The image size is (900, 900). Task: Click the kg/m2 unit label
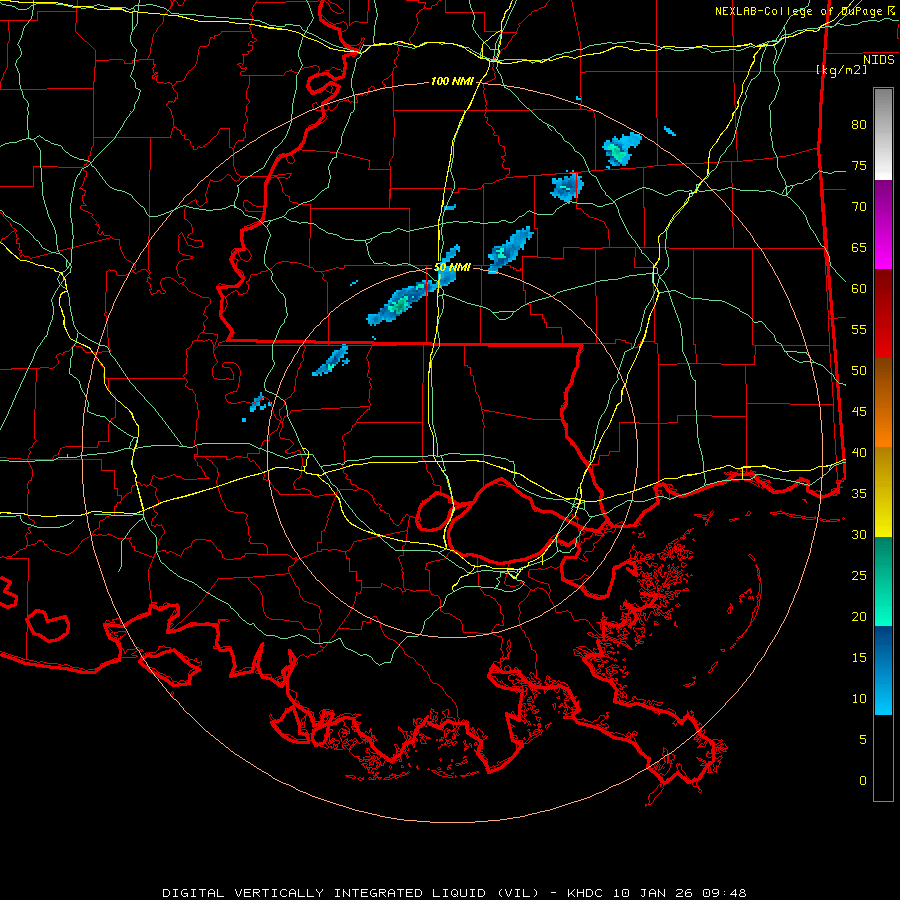(x=841, y=70)
